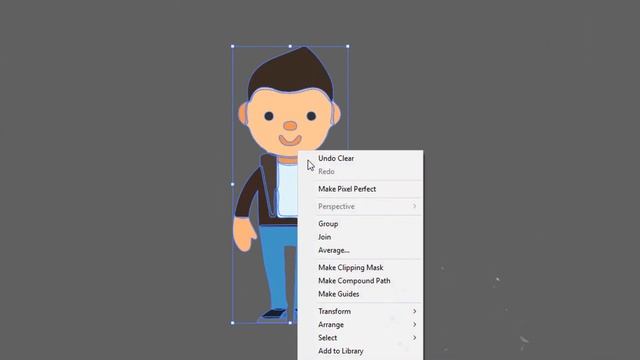Expand the Perspective submenu arrow
The width and height of the screenshot is (640, 360).
coord(414,207)
